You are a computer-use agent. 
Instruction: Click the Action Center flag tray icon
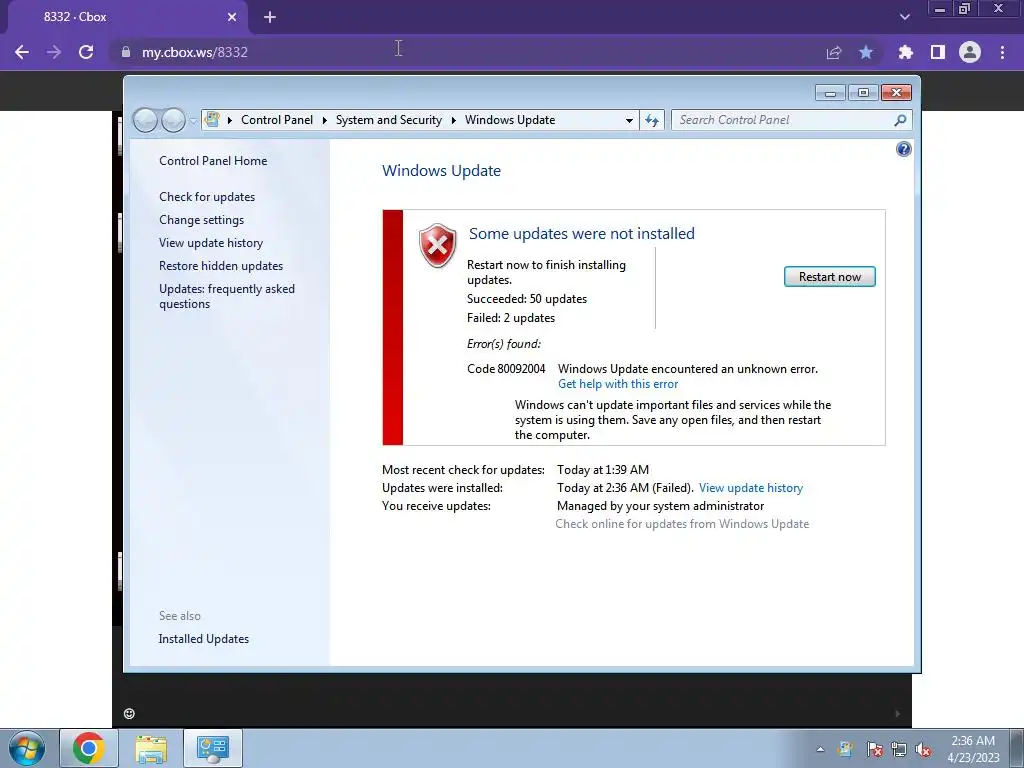874,749
